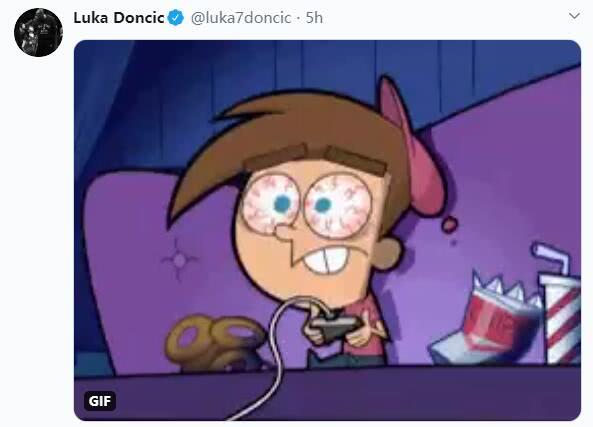Click the game controller in Timmy's hands
The image size is (593, 427).
pyautogui.click(x=335, y=327)
